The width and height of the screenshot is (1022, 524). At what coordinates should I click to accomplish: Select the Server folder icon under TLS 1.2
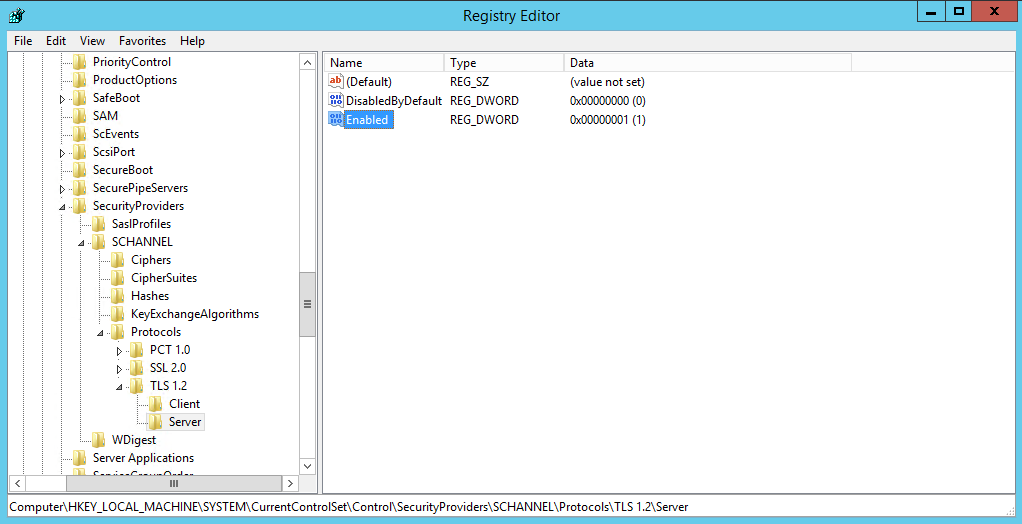click(156, 422)
